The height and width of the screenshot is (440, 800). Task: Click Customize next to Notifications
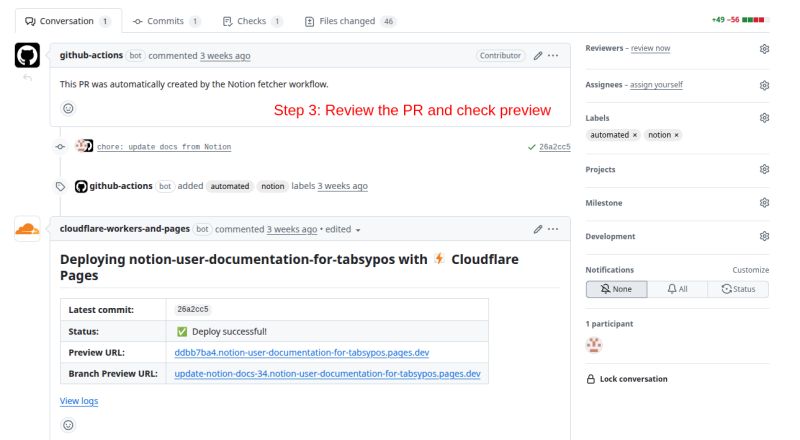pyautogui.click(x=751, y=270)
